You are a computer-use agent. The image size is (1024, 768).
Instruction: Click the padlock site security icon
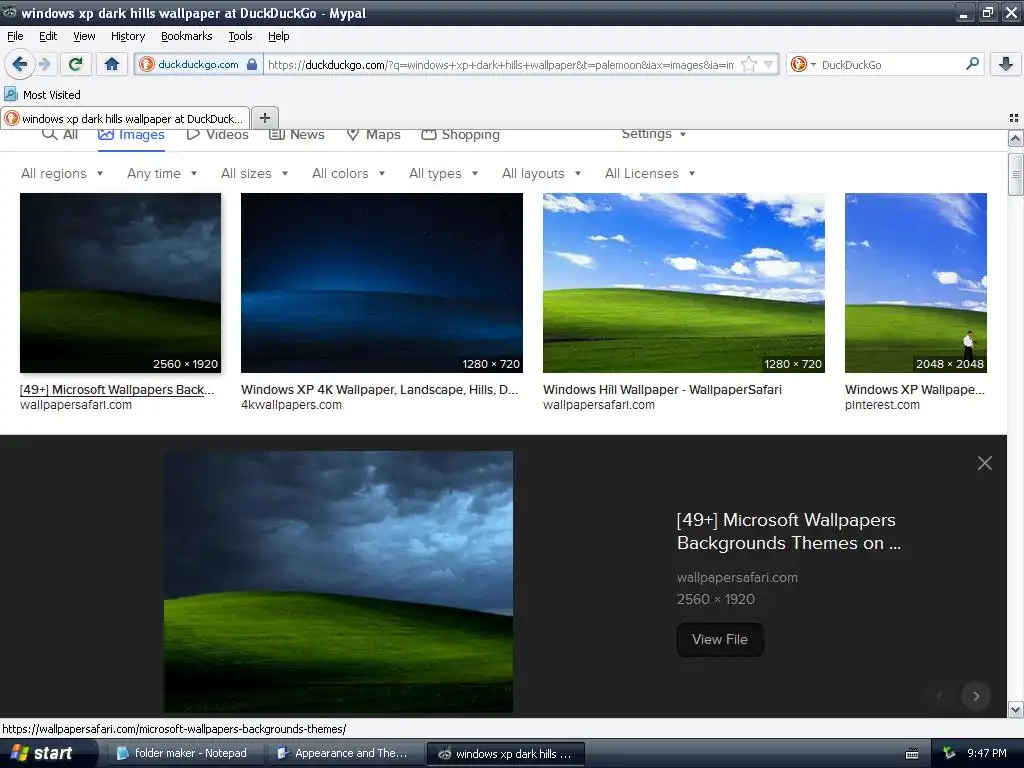pyautogui.click(x=252, y=64)
